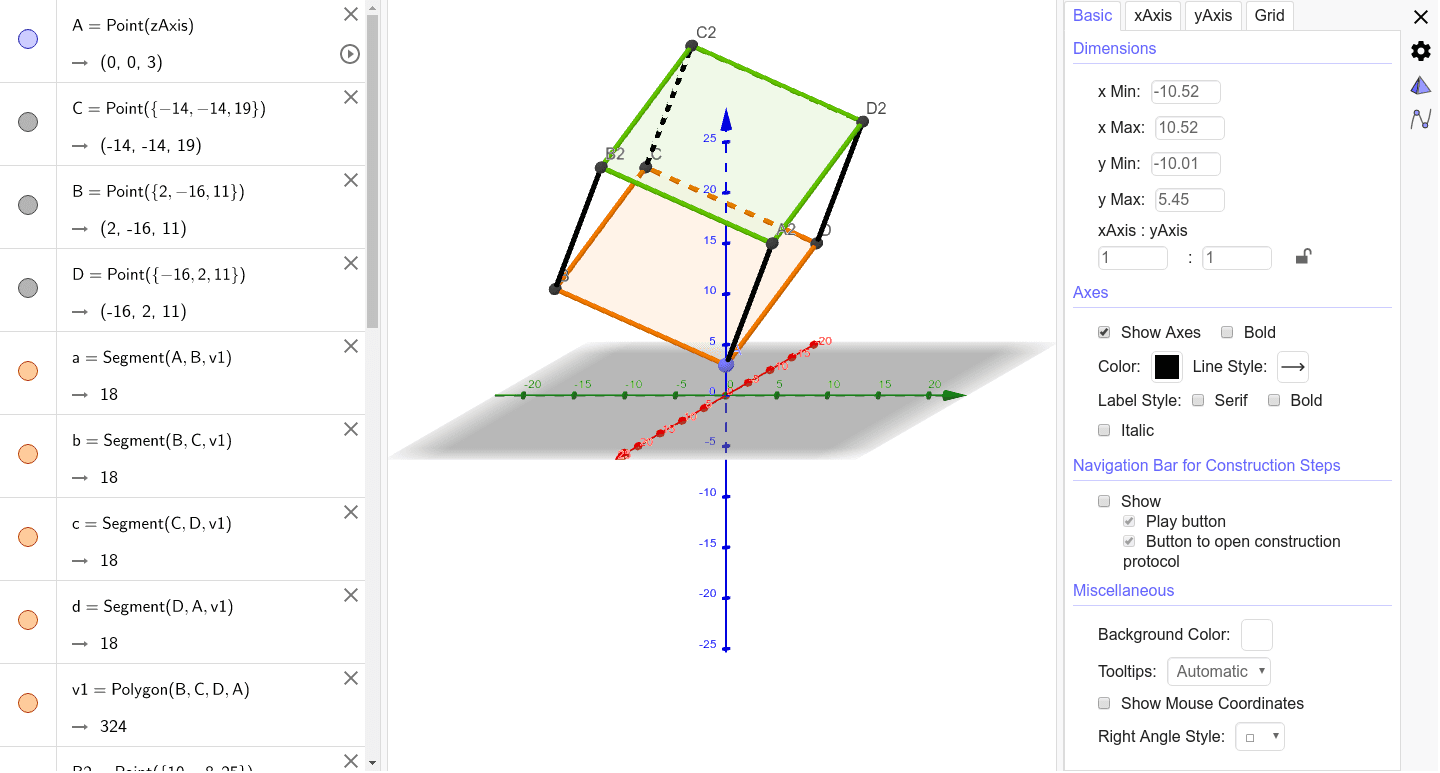
Task: Open the Right Angle Style dropdown
Action: (1260, 737)
